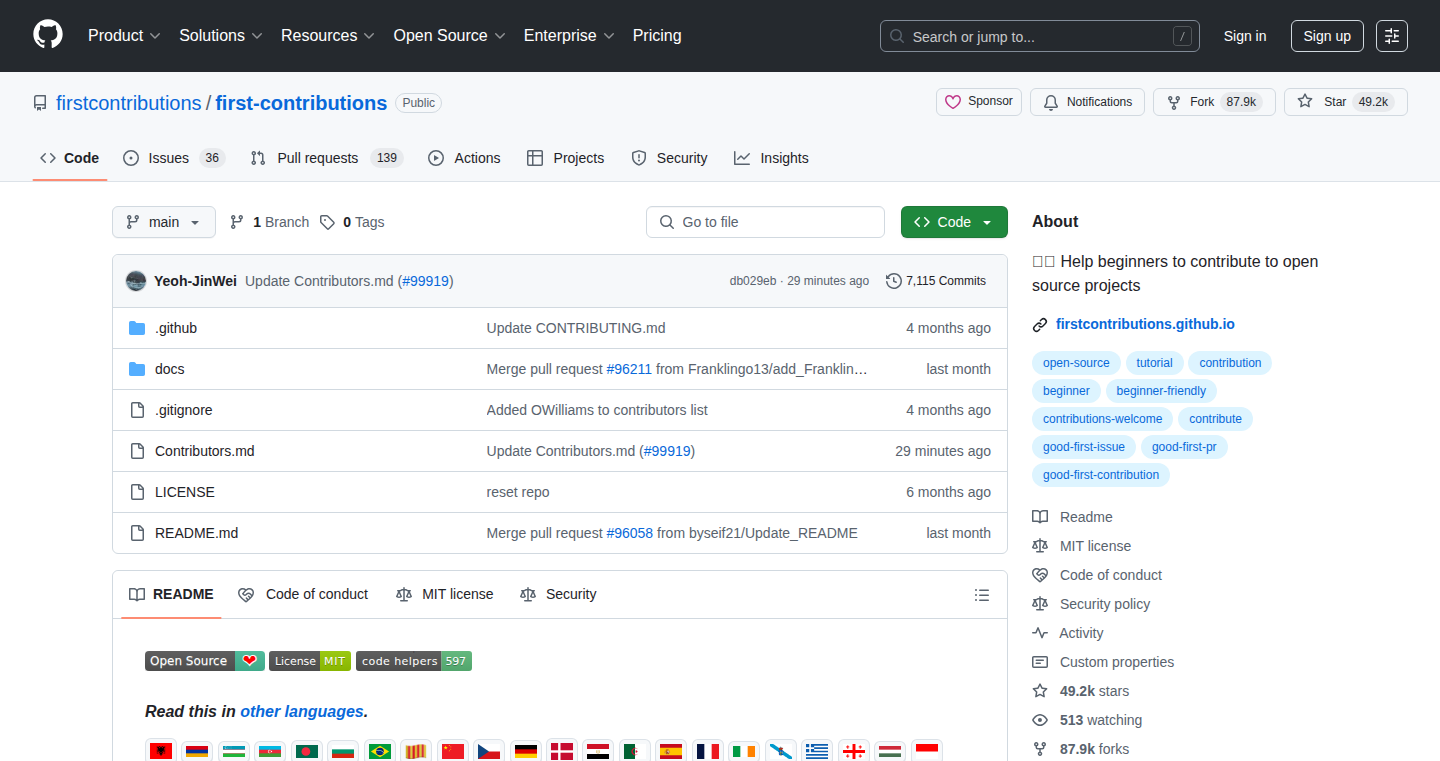Image resolution: width=1440 pixels, height=761 pixels.
Task: Click the Sponsor heart button
Action: click(x=979, y=102)
